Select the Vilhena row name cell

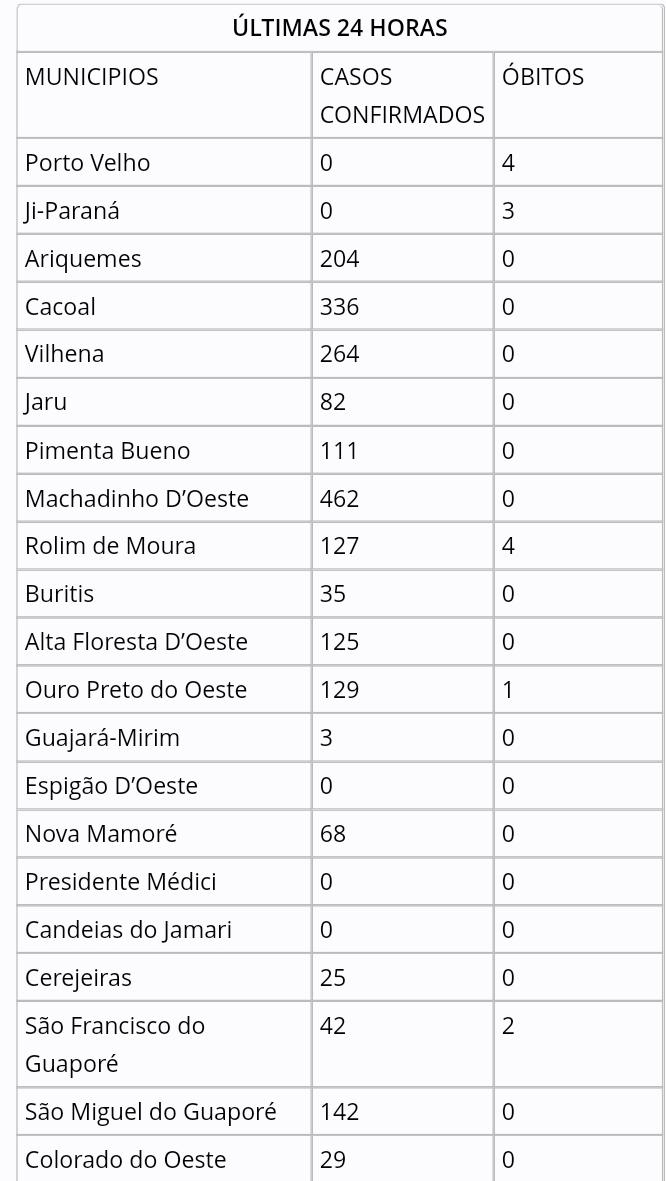pyautogui.click(x=65, y=354)
